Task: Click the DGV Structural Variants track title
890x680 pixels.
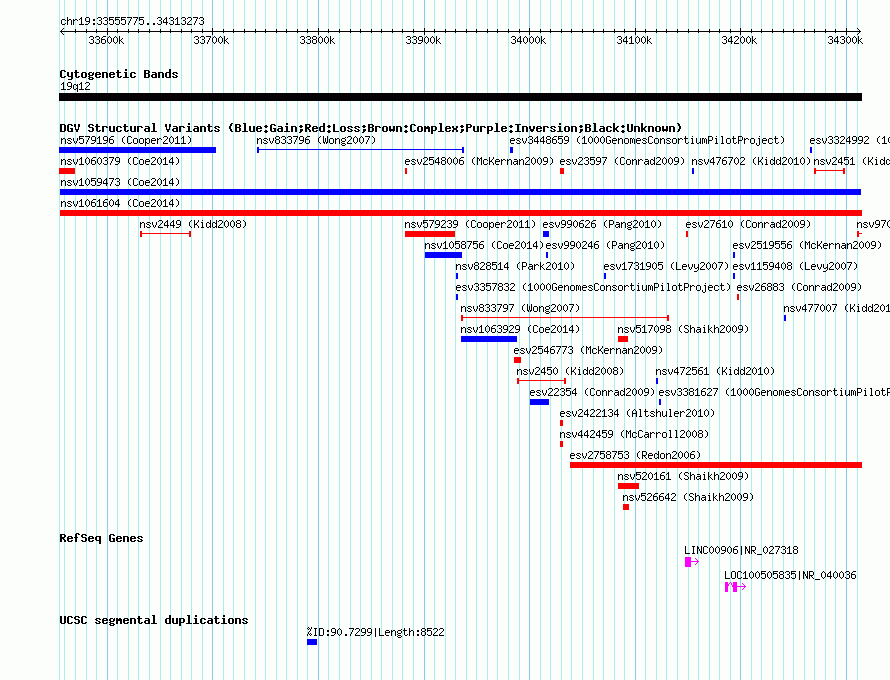Action: (x=371, y=128)
